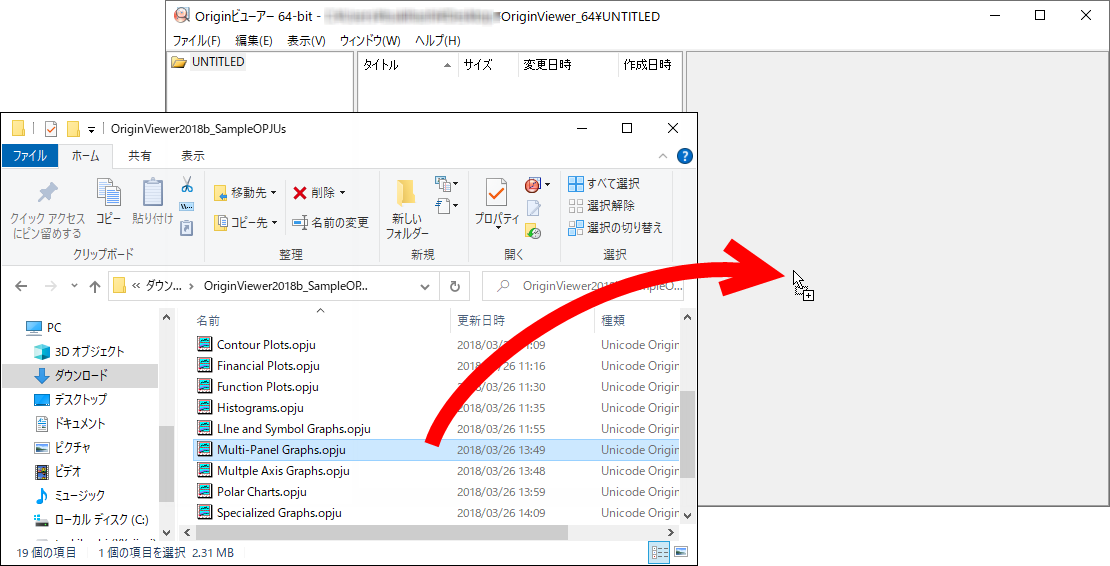
Task: Click the search box in Explorer
Action: coord(583,287)
